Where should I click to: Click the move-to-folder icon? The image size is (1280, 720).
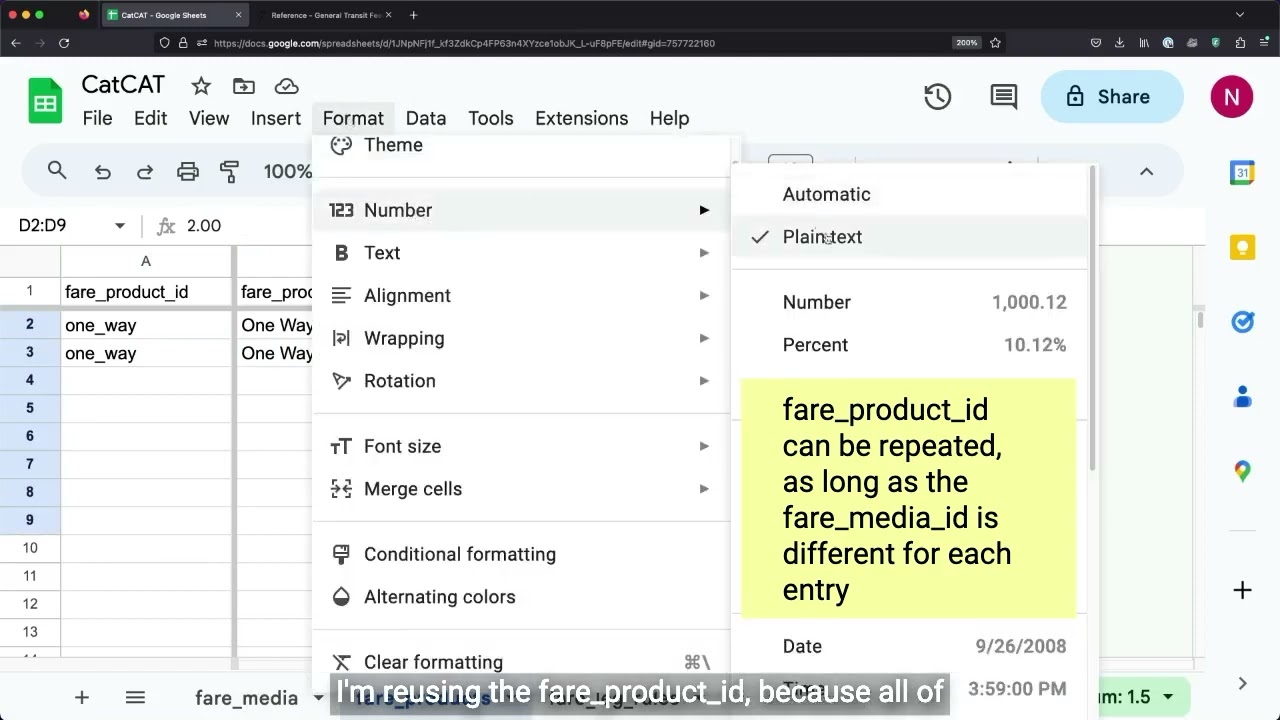[x=243, y=86]
